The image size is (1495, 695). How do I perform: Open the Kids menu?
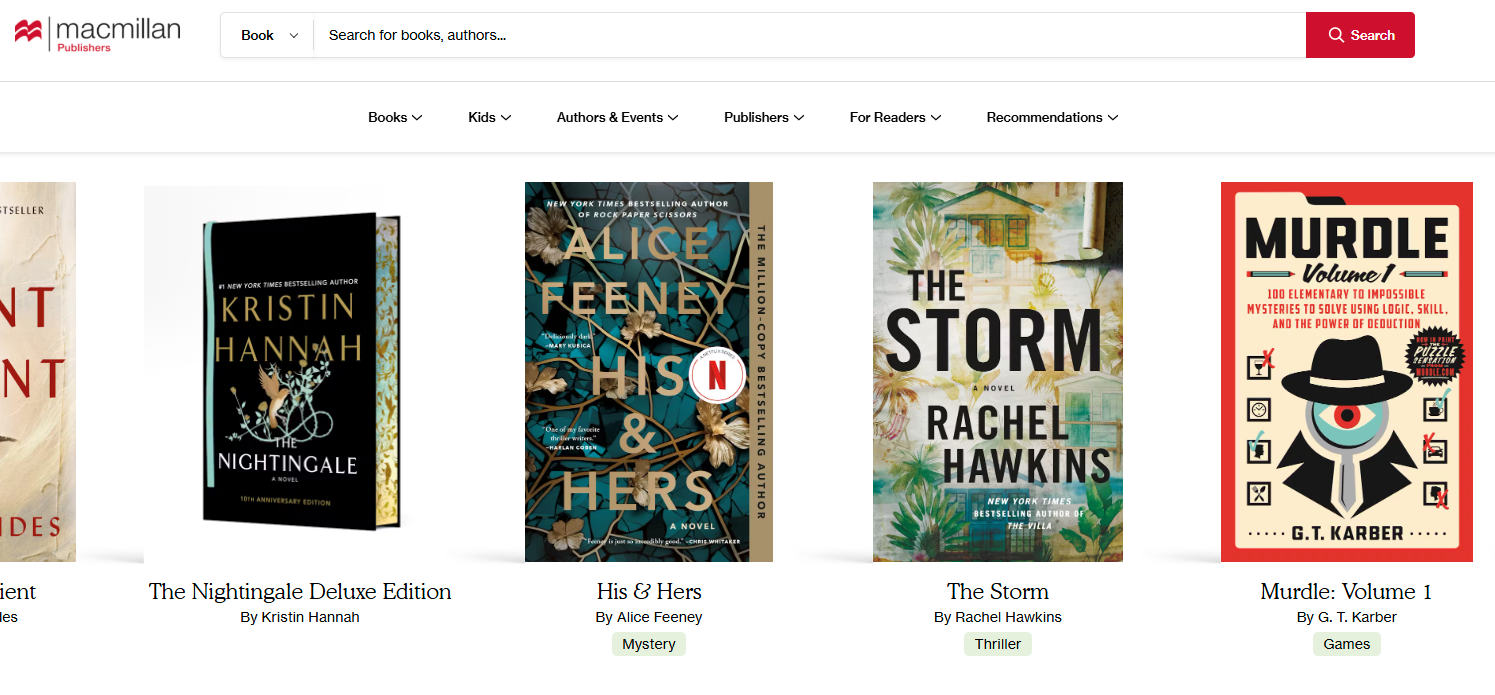pyautogui.click(x=488, y=117)
